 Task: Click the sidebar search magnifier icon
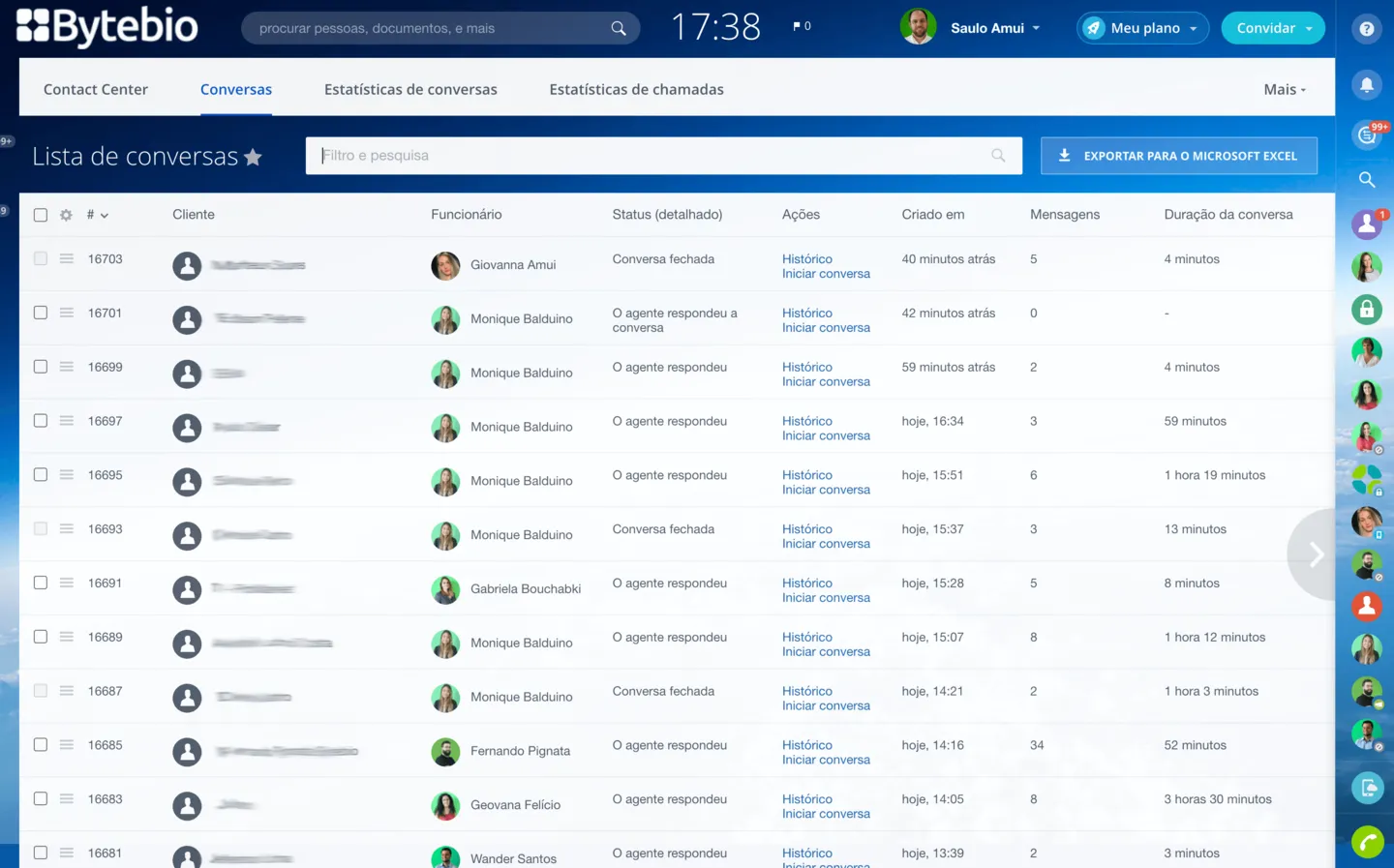coord(1366,180)
